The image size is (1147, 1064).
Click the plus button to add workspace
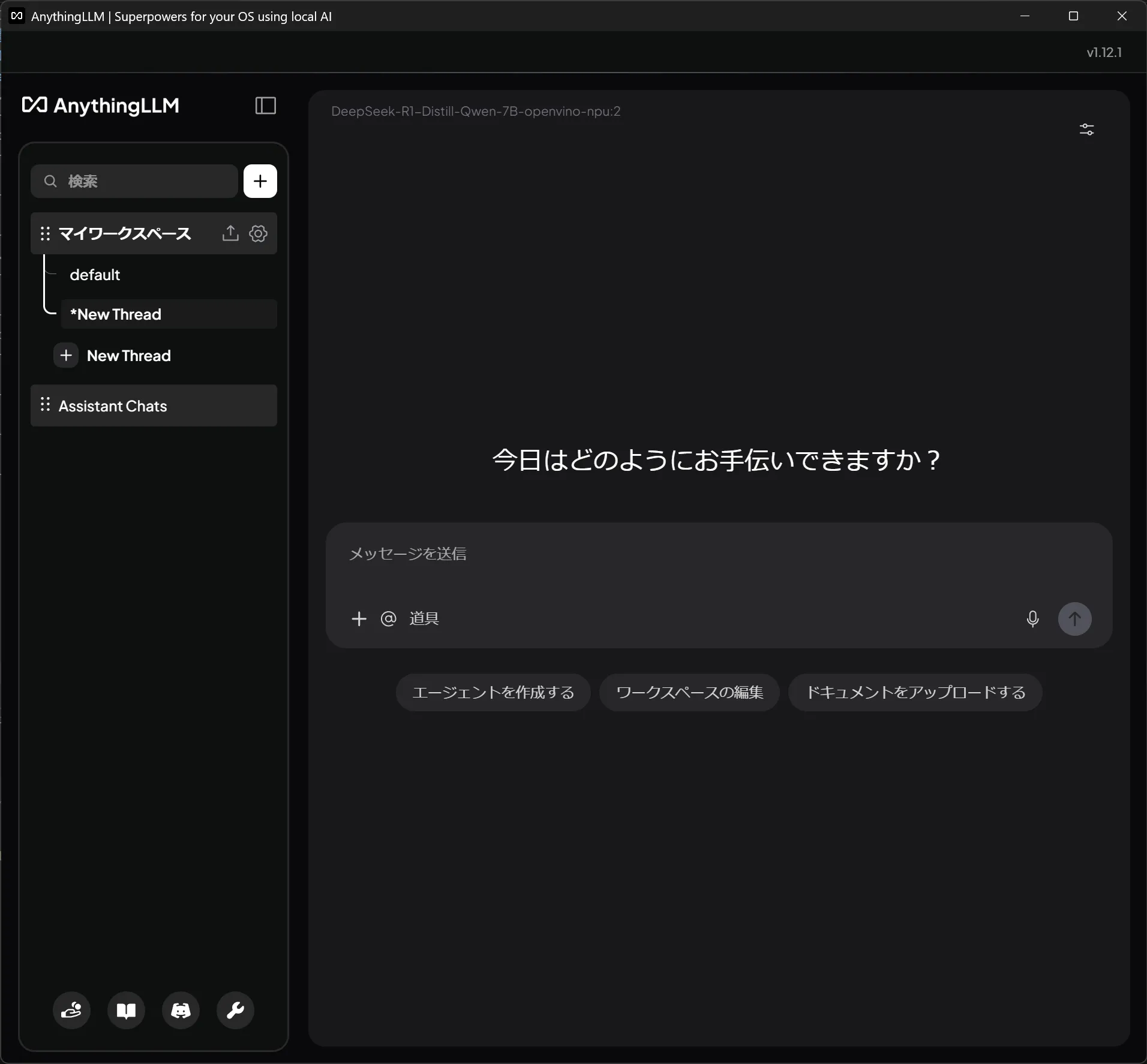260,181
